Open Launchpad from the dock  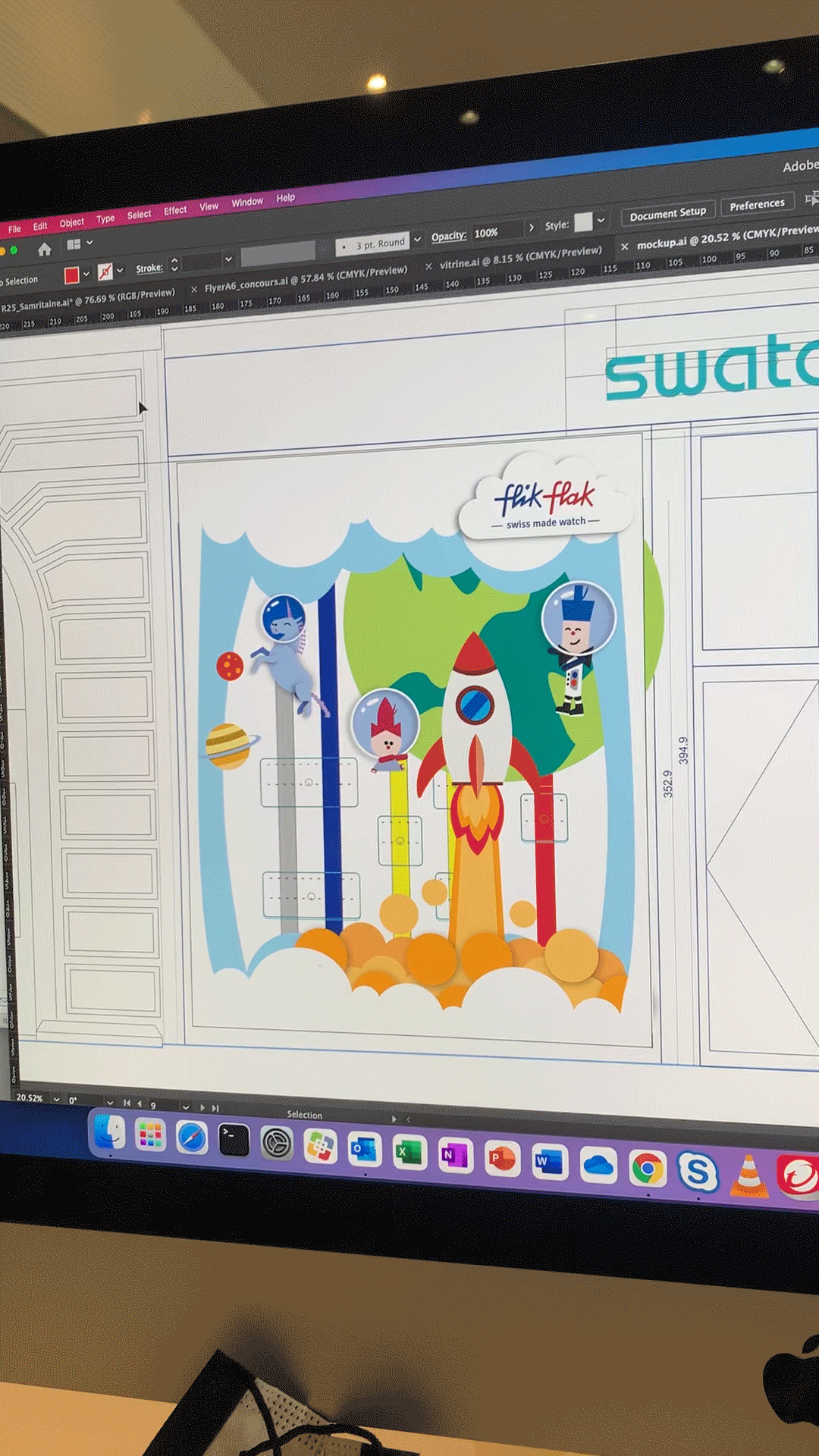[150, 1135]
